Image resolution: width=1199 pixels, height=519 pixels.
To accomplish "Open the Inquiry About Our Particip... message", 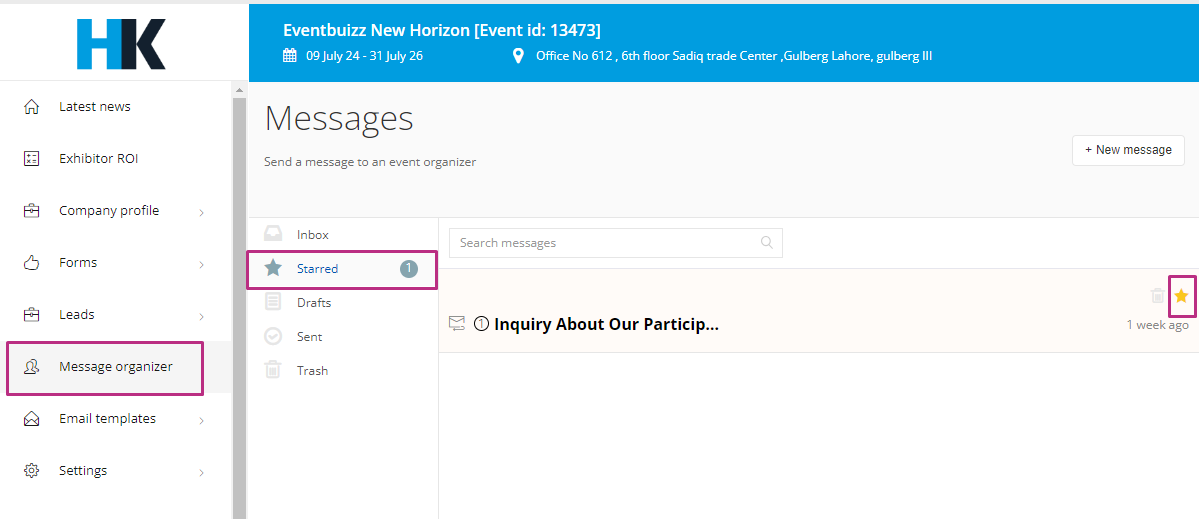I will pyautogui.click(x=606, y=324).
